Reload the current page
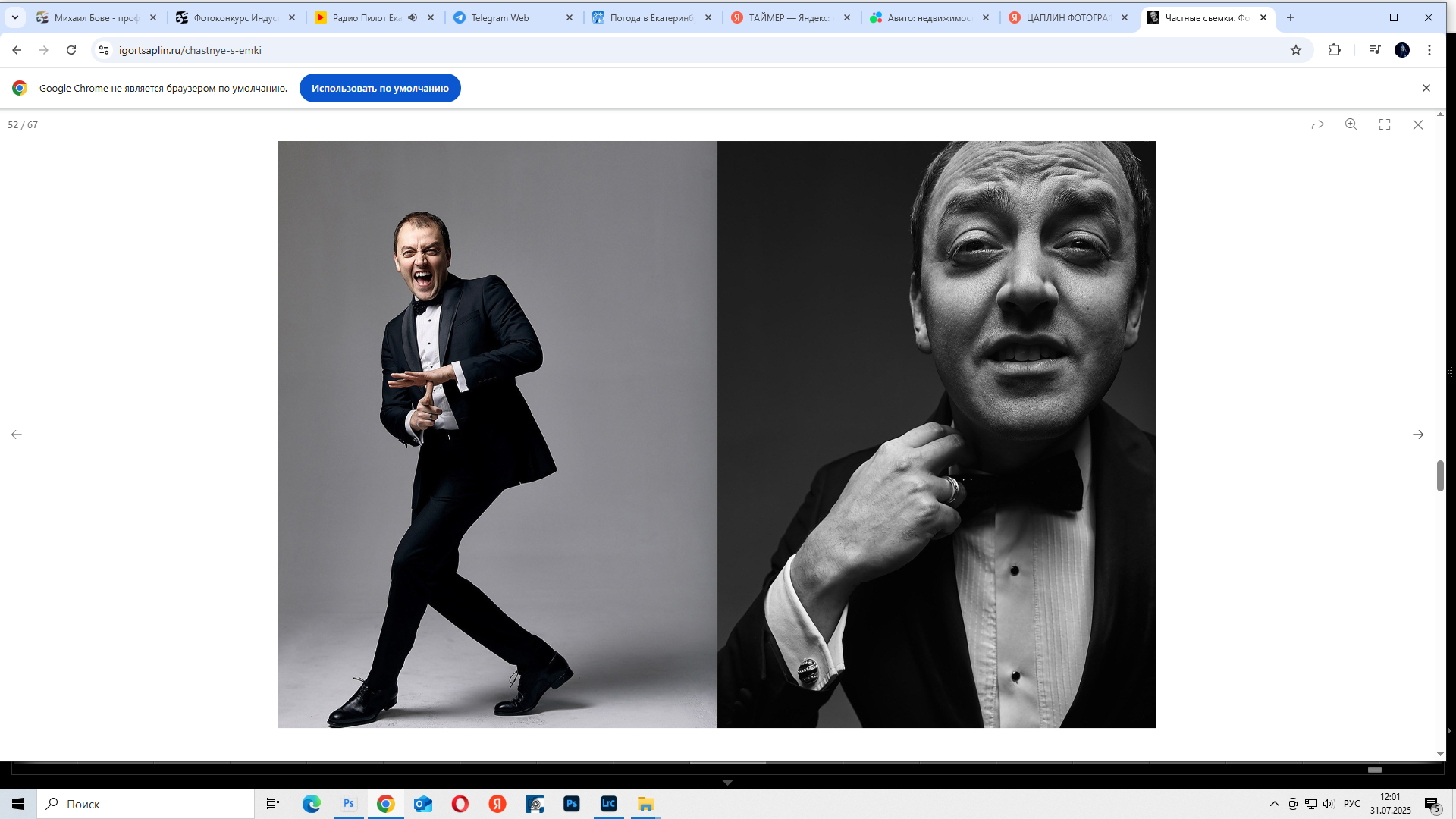1456x819 pixels. (x=71, y=50)
